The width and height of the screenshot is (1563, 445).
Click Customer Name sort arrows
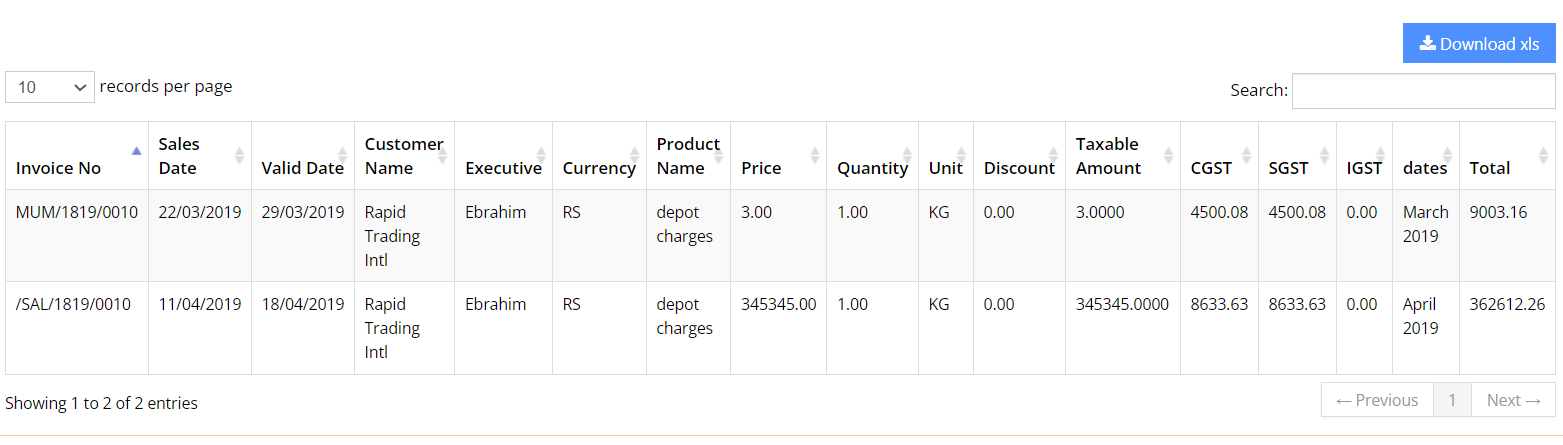(x=442, y=155)
